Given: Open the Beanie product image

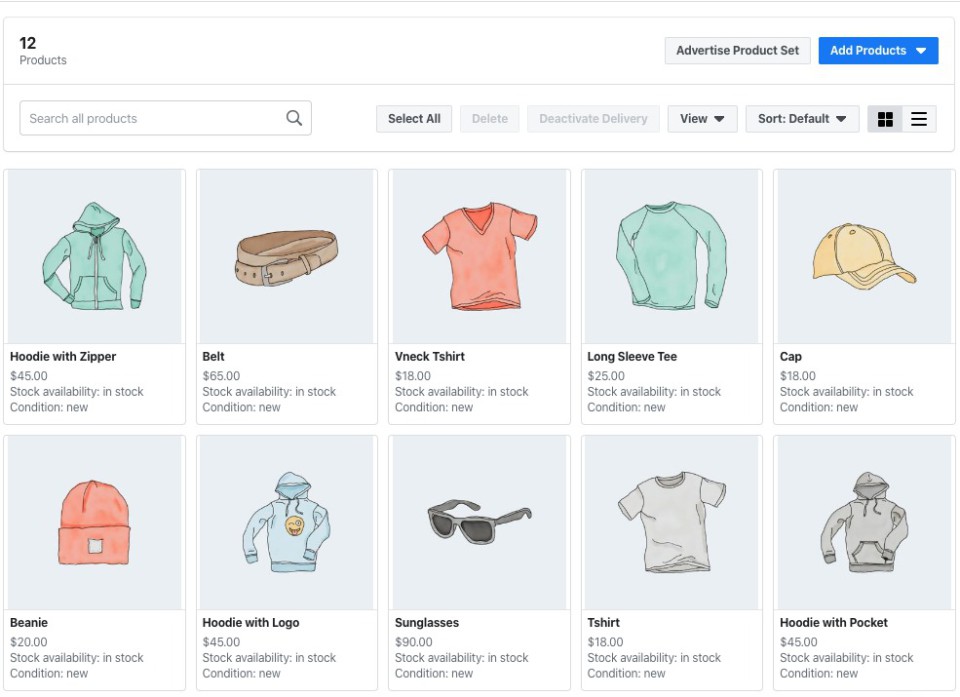Looking at the screenshot, I should (95, 522).
